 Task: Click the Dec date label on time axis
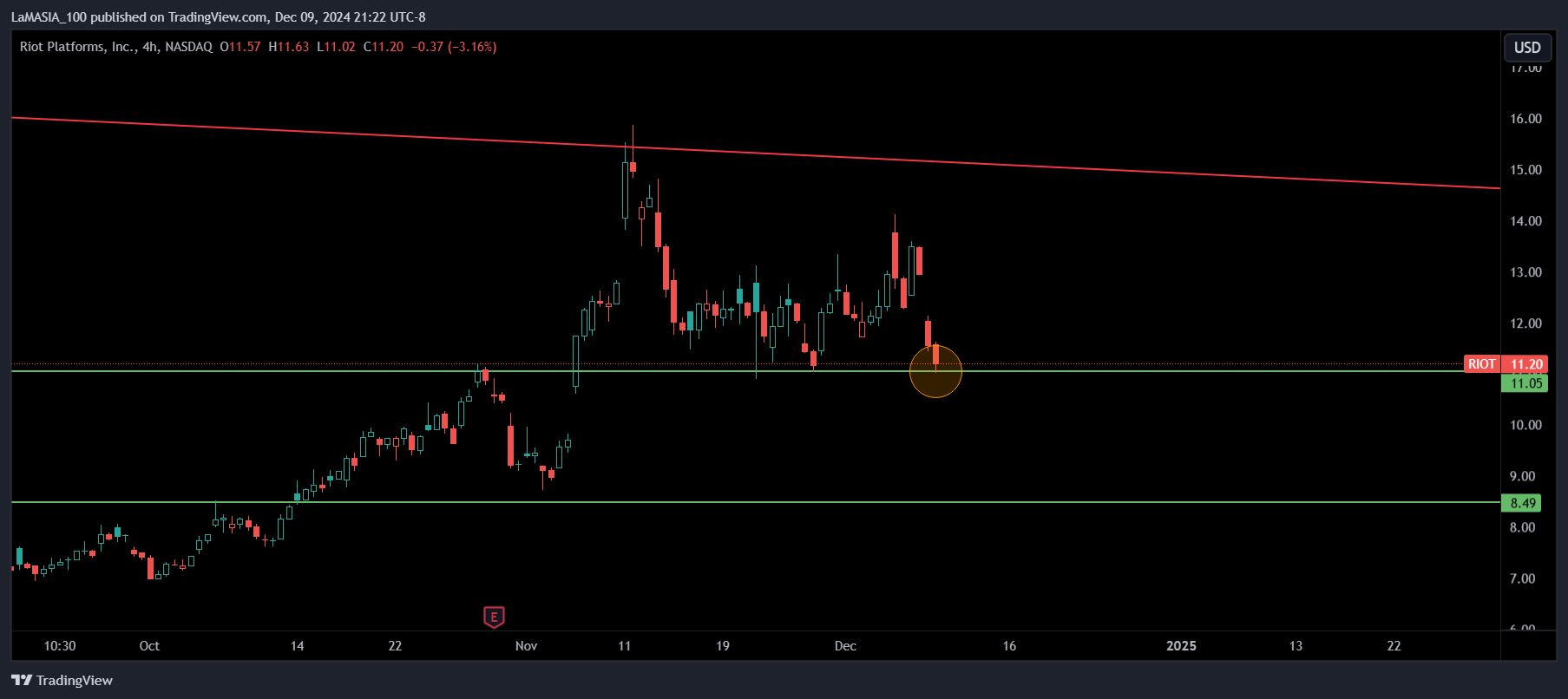[x=845, y=646]
